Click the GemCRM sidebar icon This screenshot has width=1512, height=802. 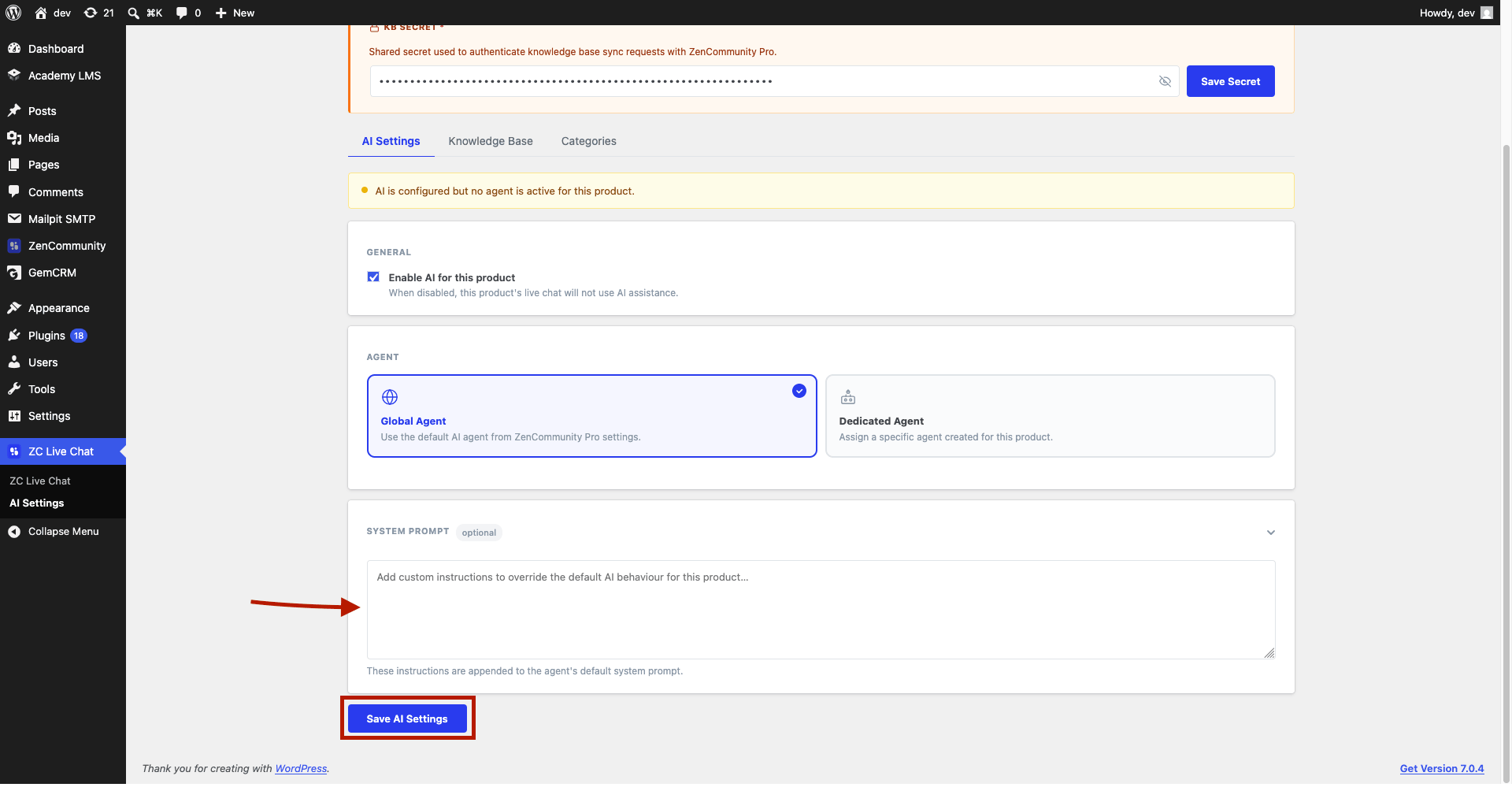click(x=14, y=273)
